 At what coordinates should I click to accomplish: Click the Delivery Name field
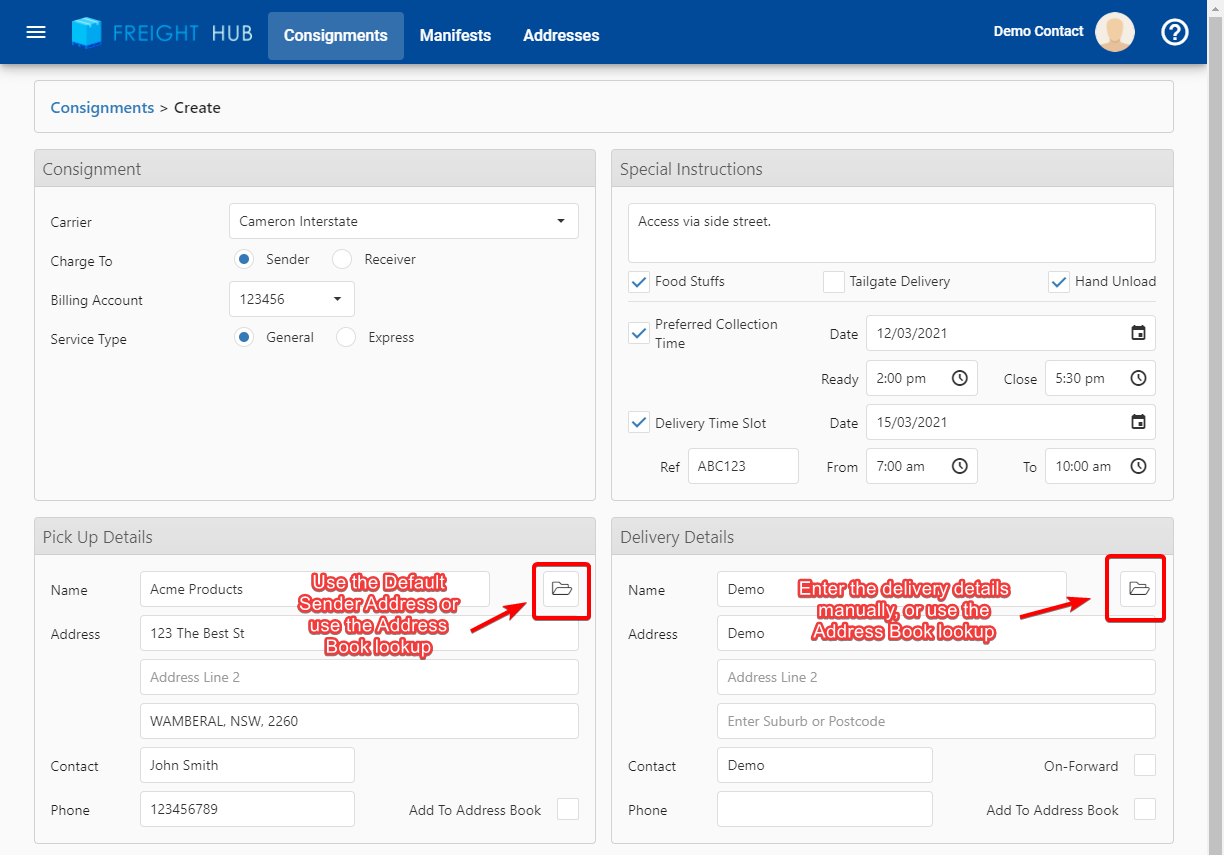click(x=892, y=589)
